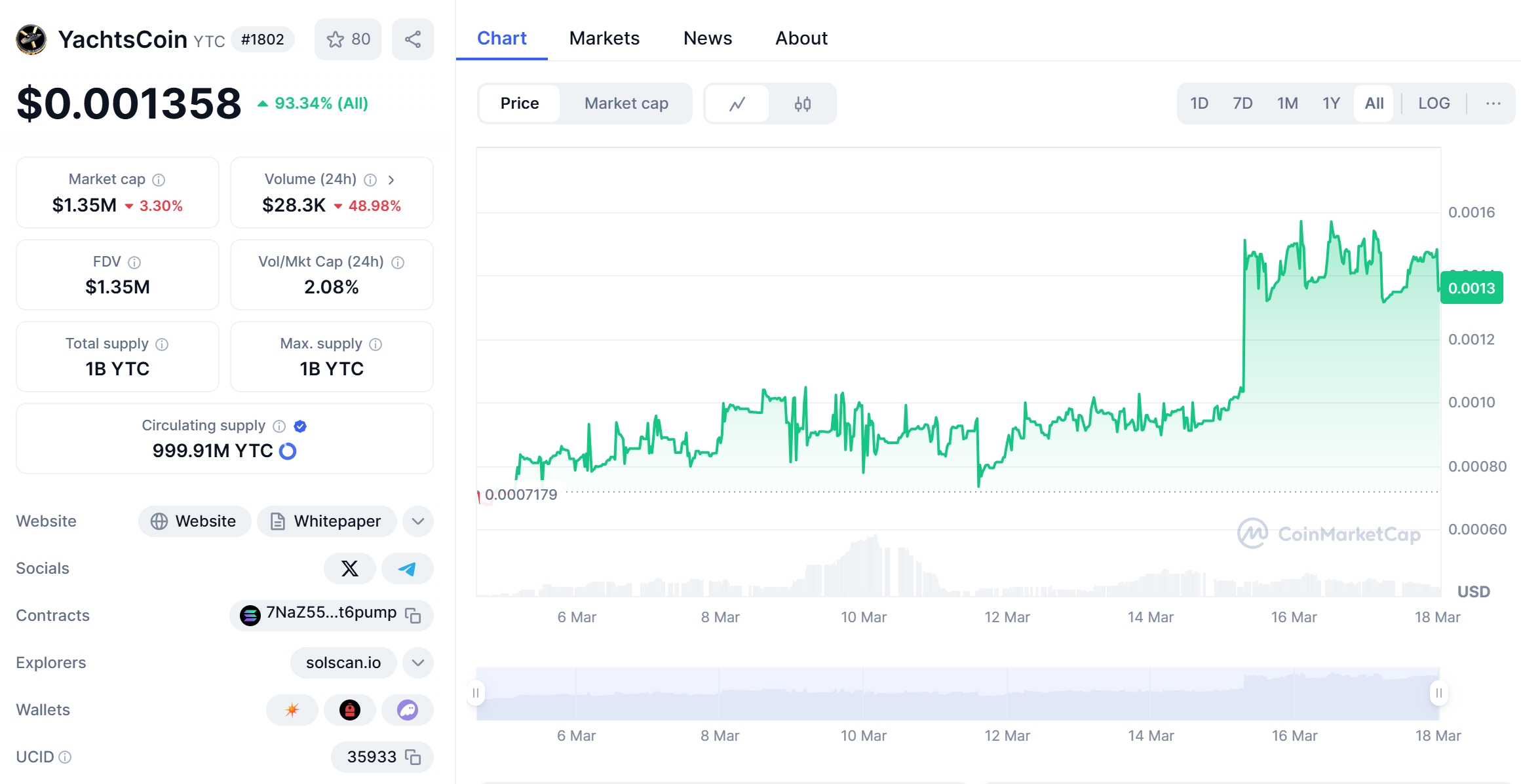
Task: Copy the contract address icon
Action: click(x=413, y=615)
